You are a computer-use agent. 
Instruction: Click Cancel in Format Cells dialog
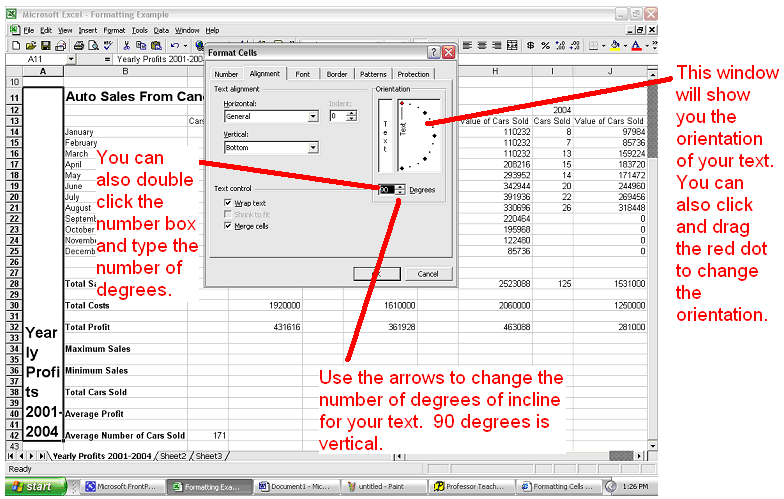(x=428, y=274)
